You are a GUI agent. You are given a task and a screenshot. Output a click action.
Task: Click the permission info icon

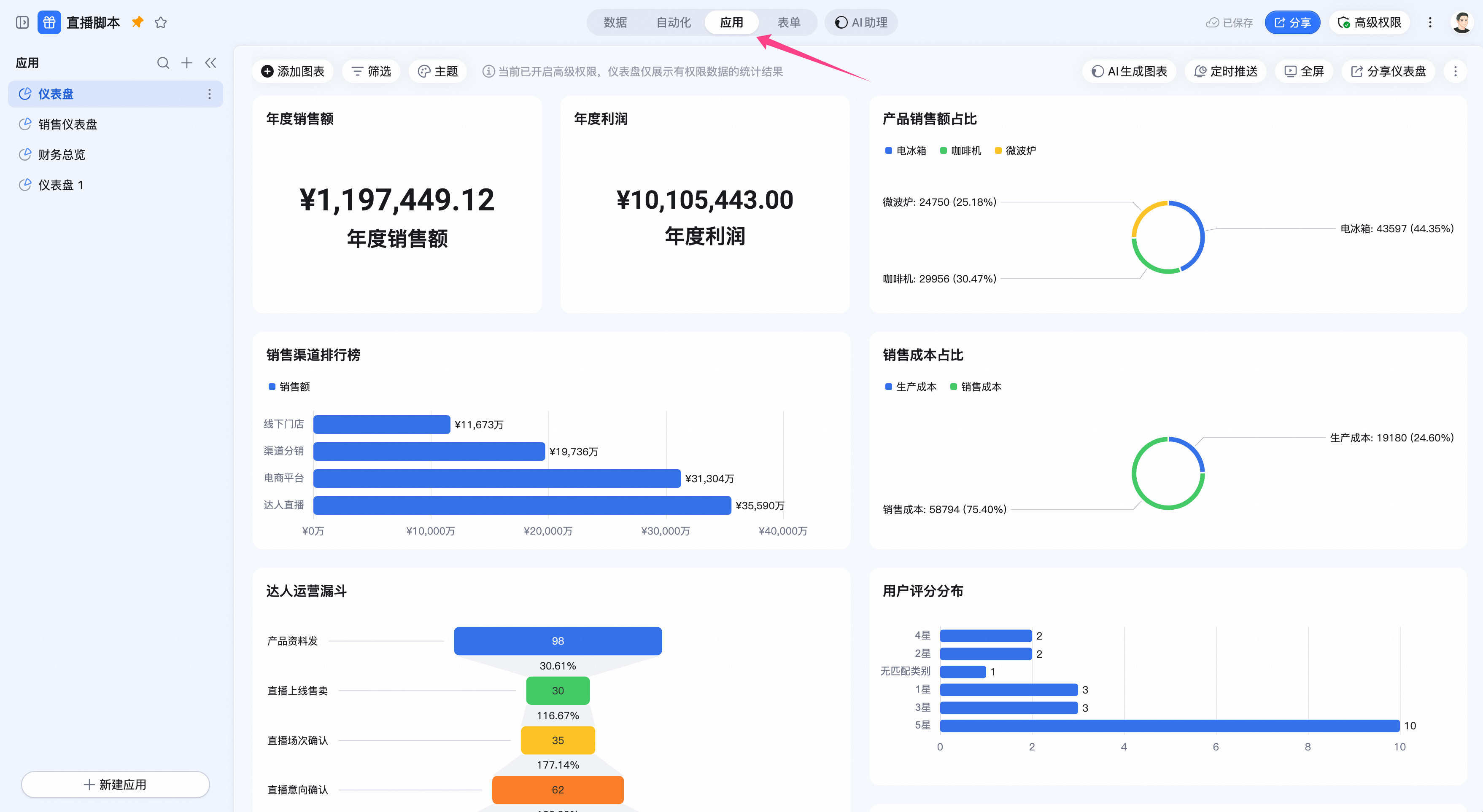pyautogui.click(x=488, y=71)
